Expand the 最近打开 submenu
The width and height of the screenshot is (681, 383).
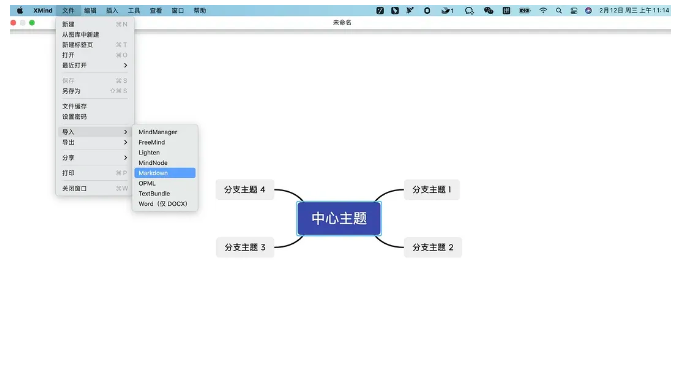click(x=95, y=65)
